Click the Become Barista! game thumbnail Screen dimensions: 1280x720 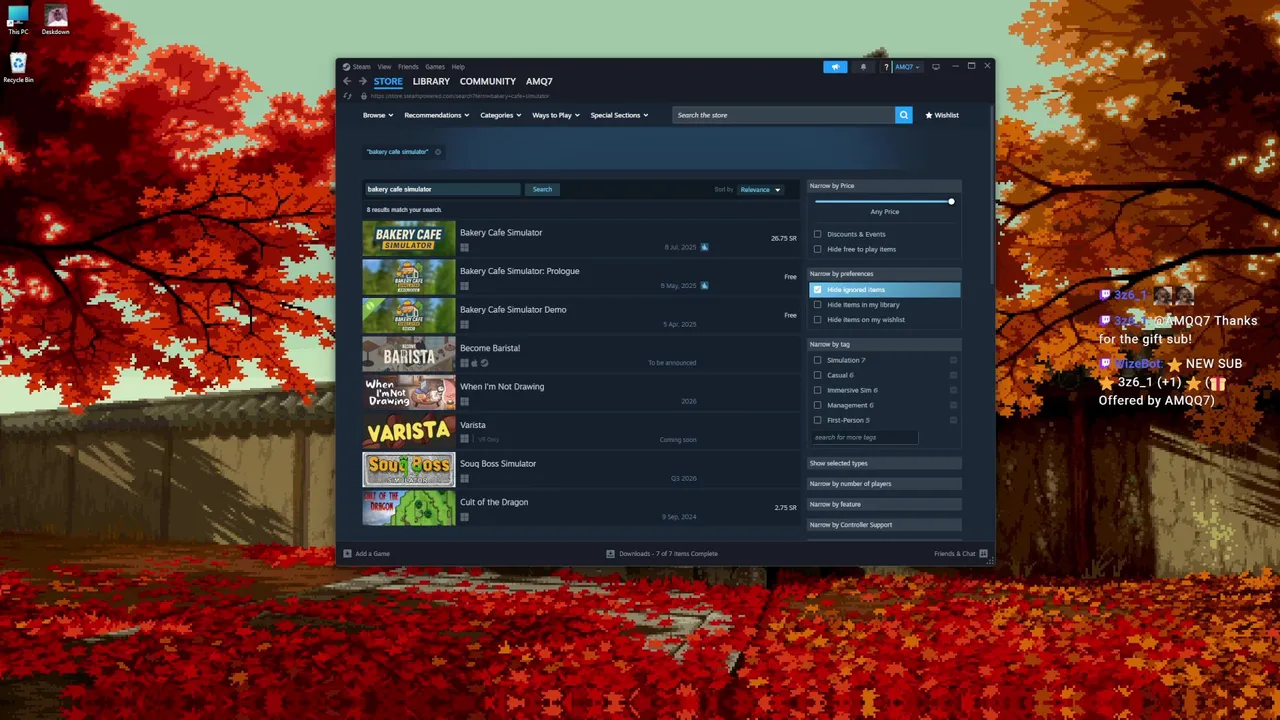point(408,354)
